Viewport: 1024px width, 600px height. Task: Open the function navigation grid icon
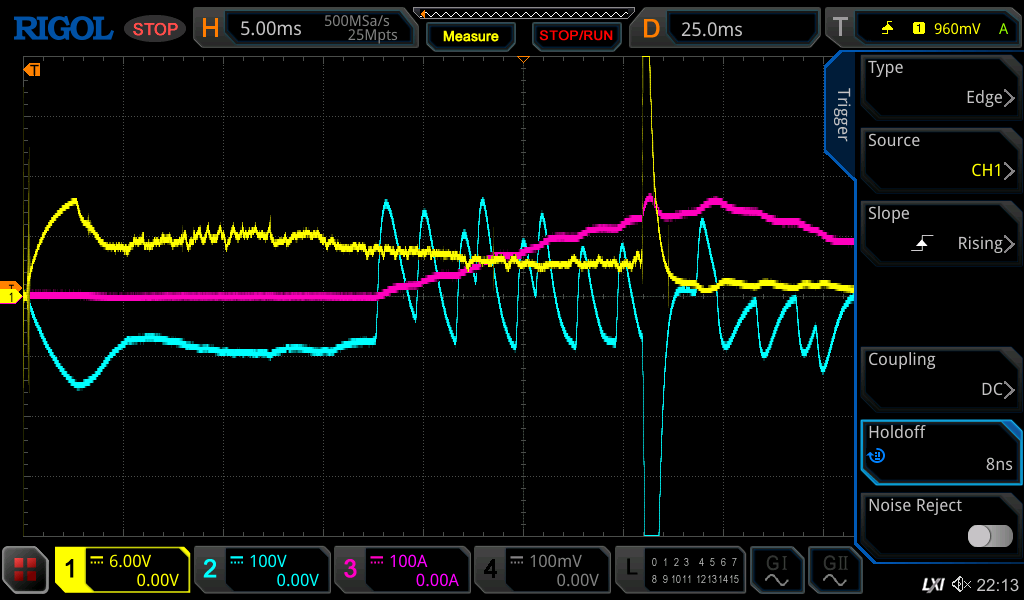[x=27, y=570]
